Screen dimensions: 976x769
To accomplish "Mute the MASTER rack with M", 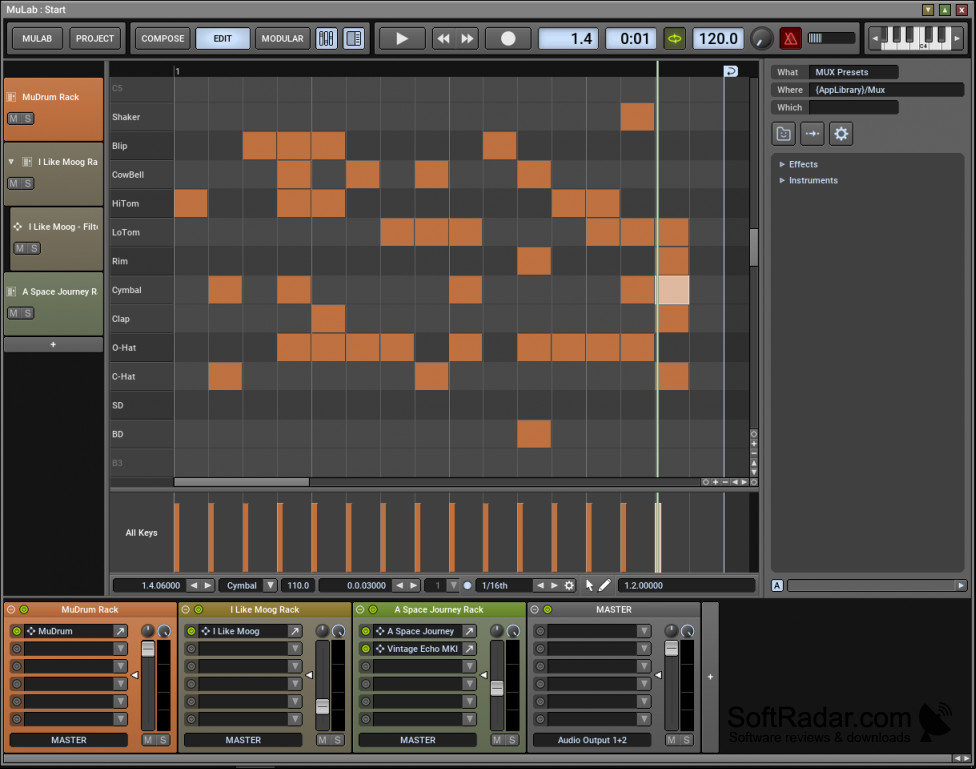I will pos(671,740).
